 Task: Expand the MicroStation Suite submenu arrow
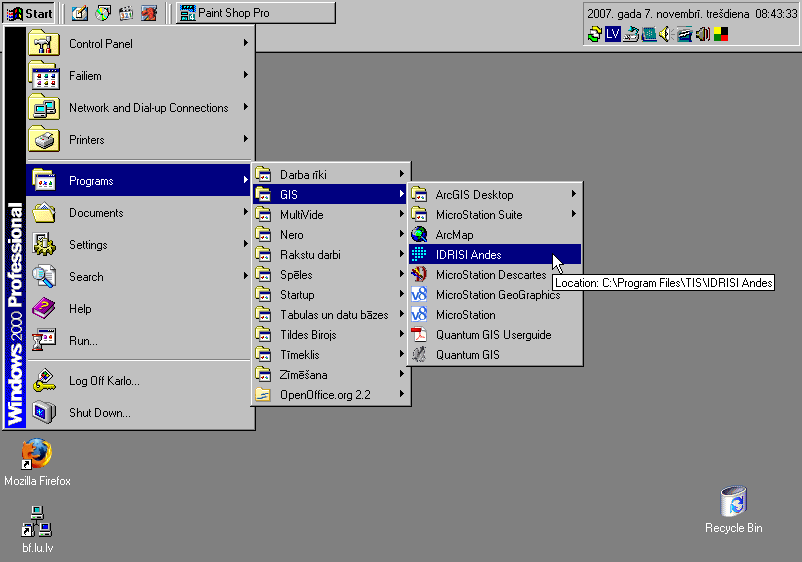(x=574, y=214)
